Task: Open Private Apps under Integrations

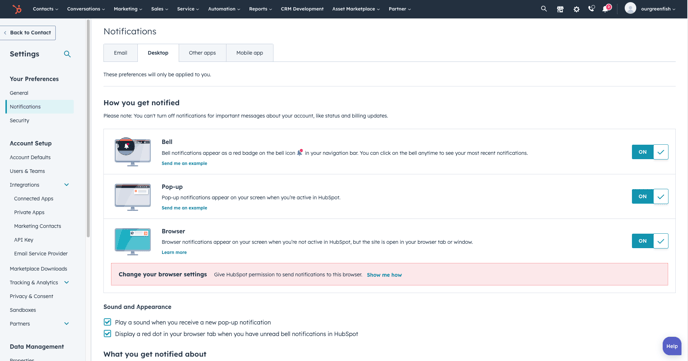Action: [29, 212]
